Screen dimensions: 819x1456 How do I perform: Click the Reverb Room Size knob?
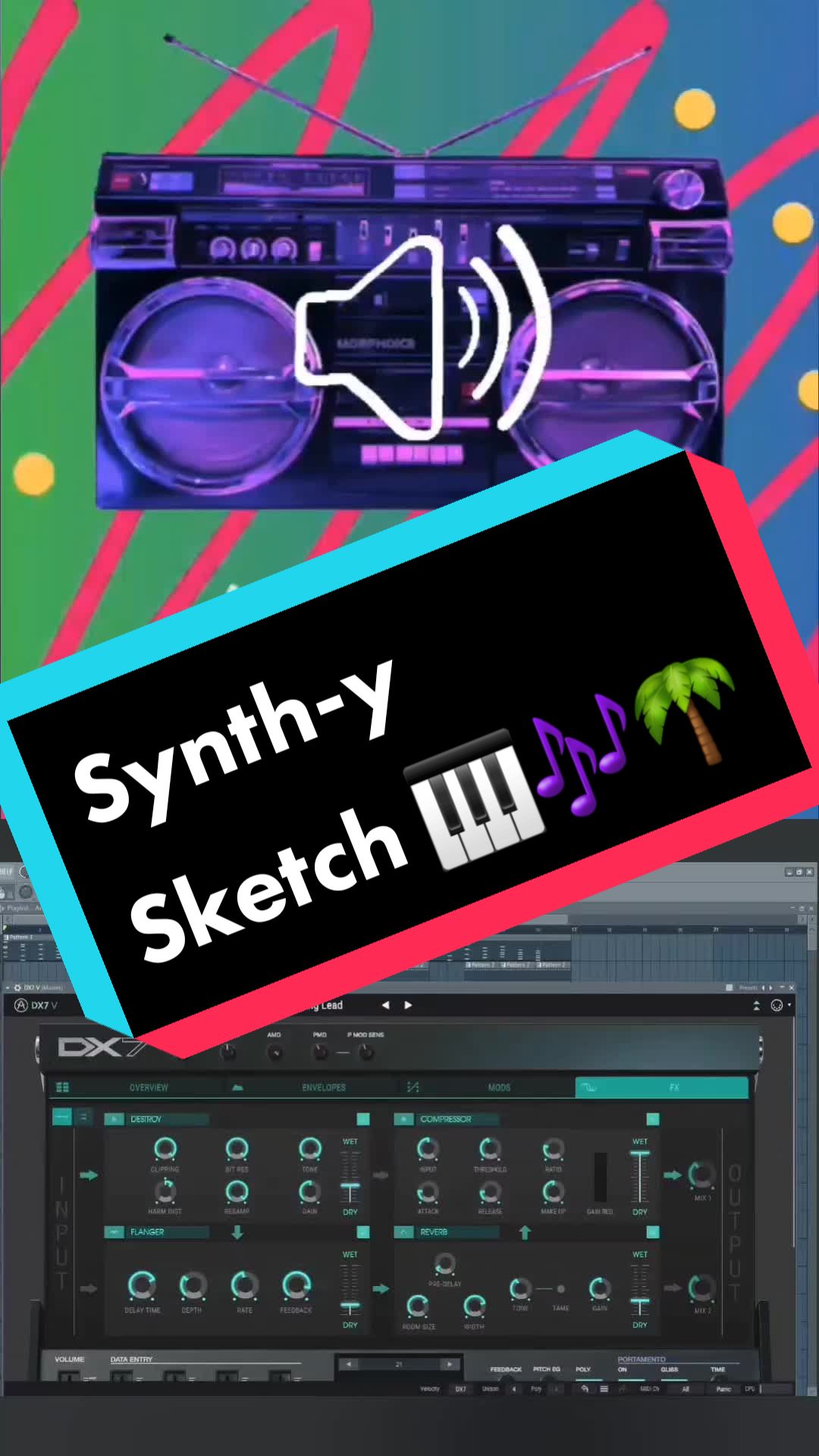click(x=418, y=1306)
